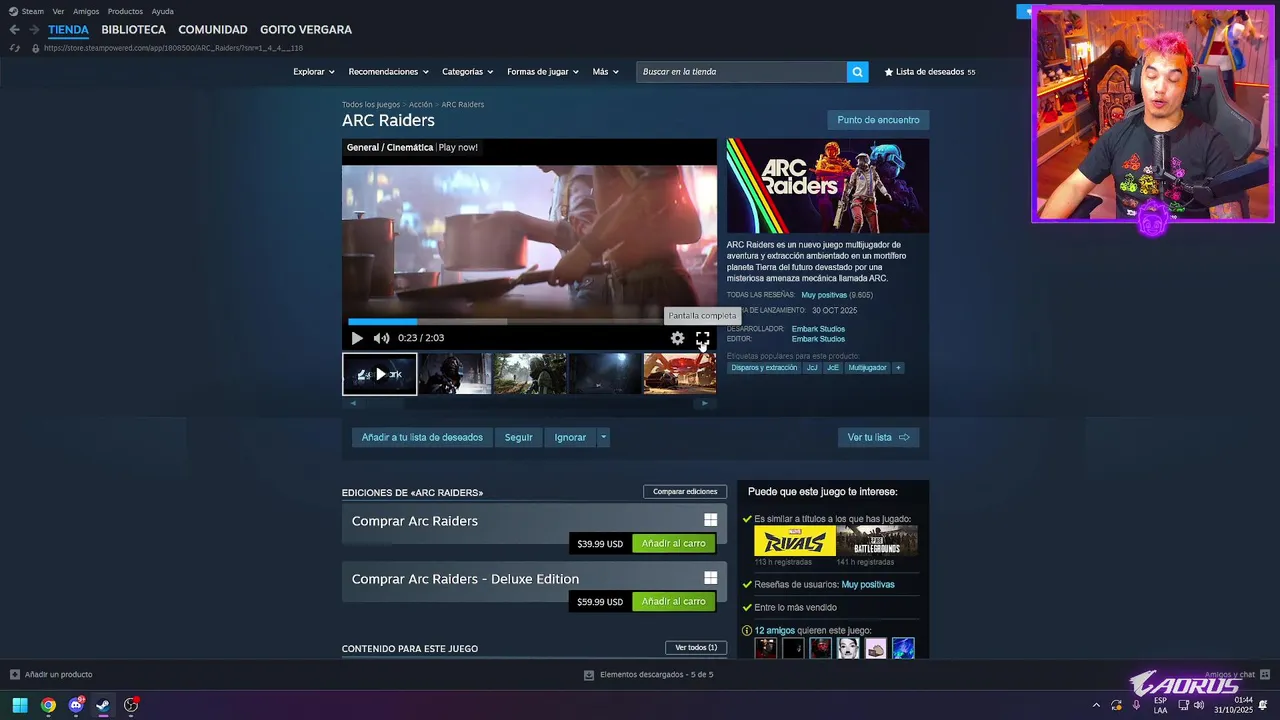Select the forest soldier screenshot thumbnail

click(530, 374)
